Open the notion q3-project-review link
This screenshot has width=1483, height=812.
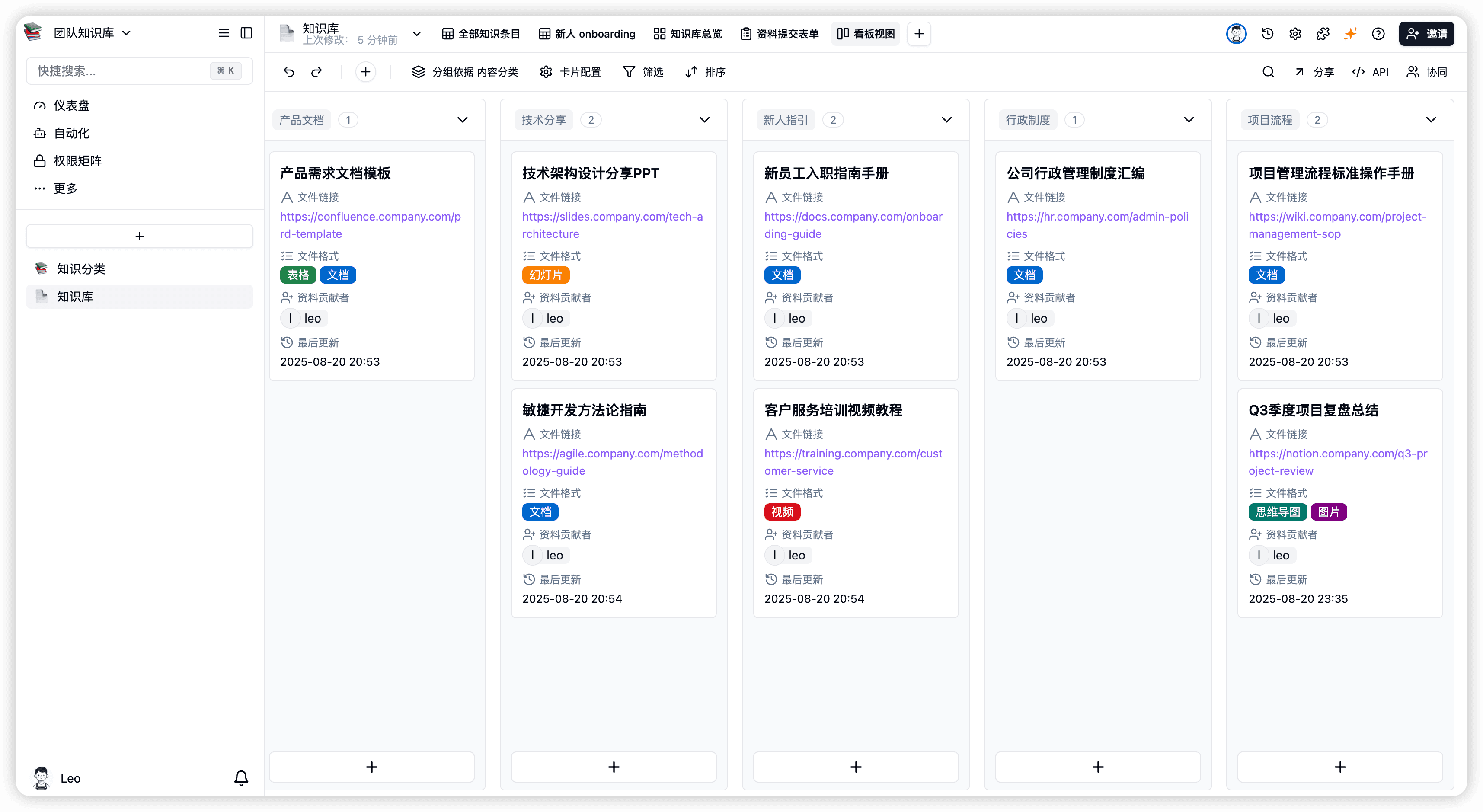click(x=1338, y=462)
